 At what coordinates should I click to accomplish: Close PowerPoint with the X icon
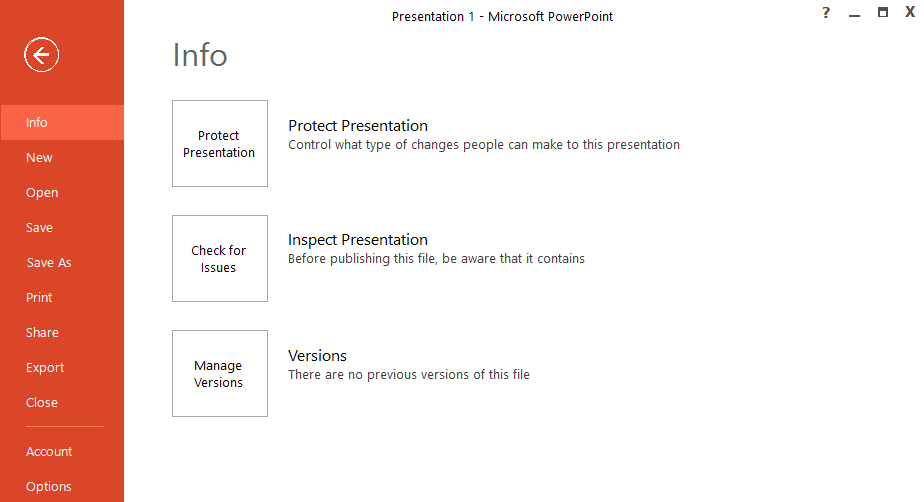click(x=910, y=13)
